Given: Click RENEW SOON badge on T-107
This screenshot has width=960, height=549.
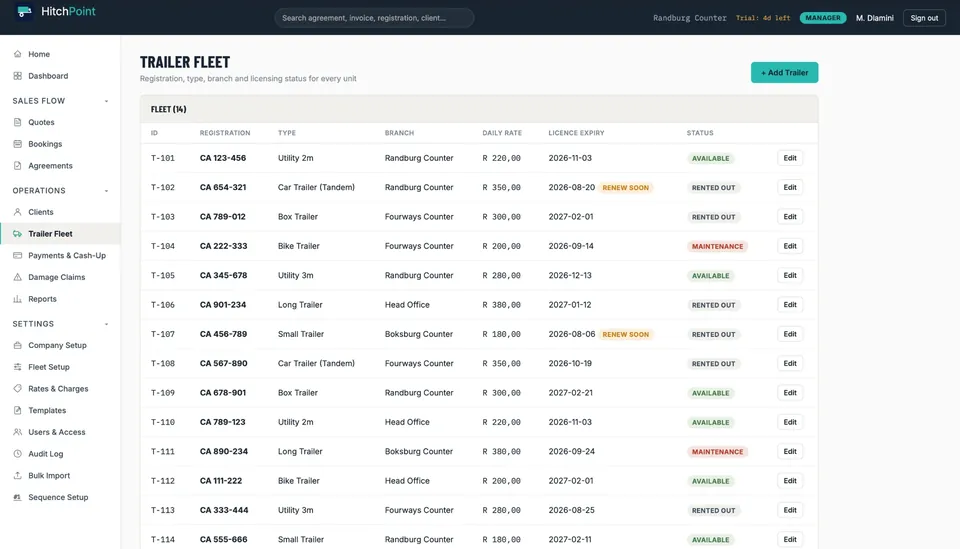Looking at the screenshot, I should [625, 334].
